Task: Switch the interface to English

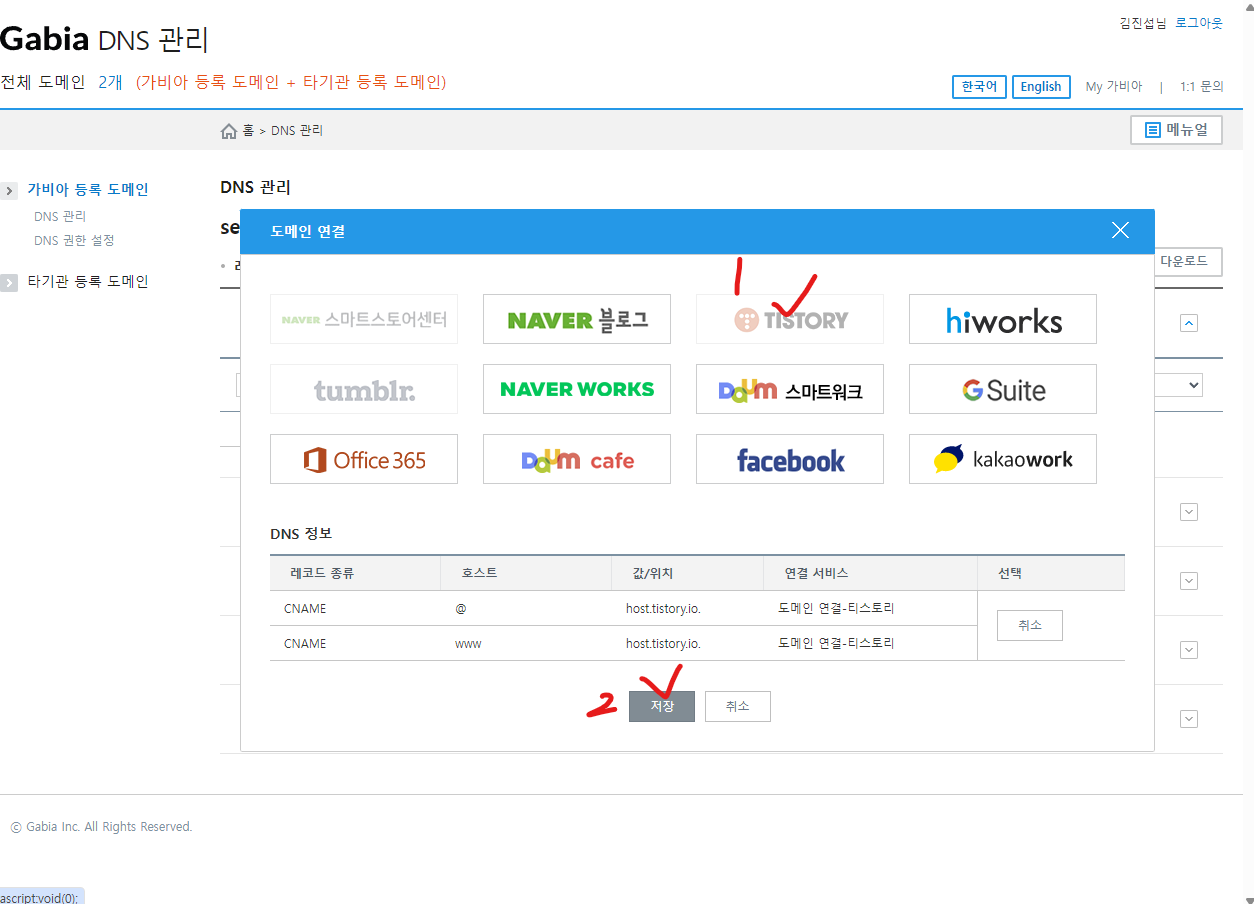Action: coord(1041,86)
